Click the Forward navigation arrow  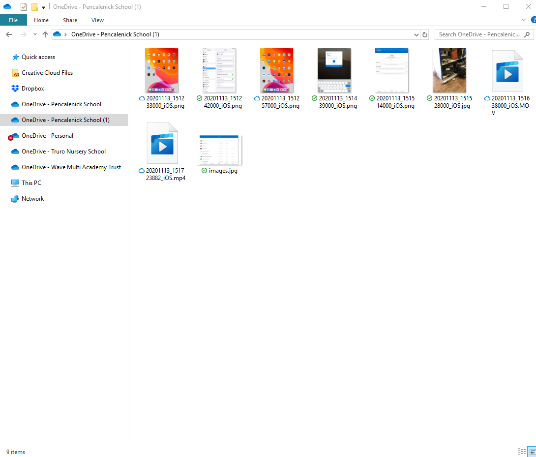(23, 34)
